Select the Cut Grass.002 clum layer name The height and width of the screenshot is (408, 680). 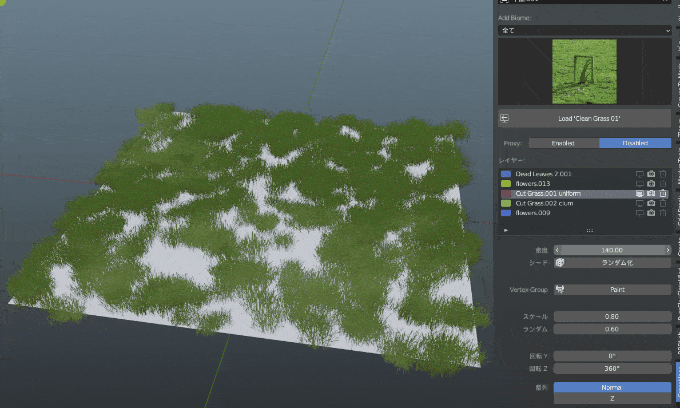[x=544, y=203]
